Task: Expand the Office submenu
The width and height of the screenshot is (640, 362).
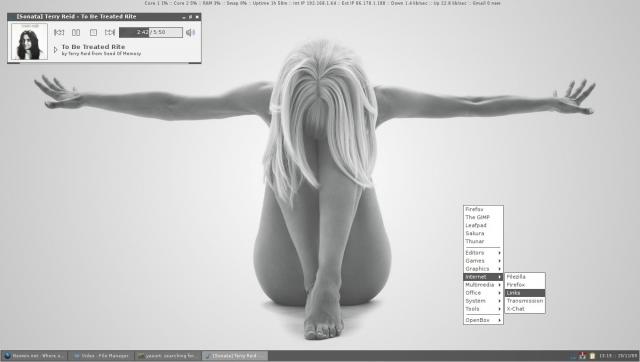Action: 483,293
